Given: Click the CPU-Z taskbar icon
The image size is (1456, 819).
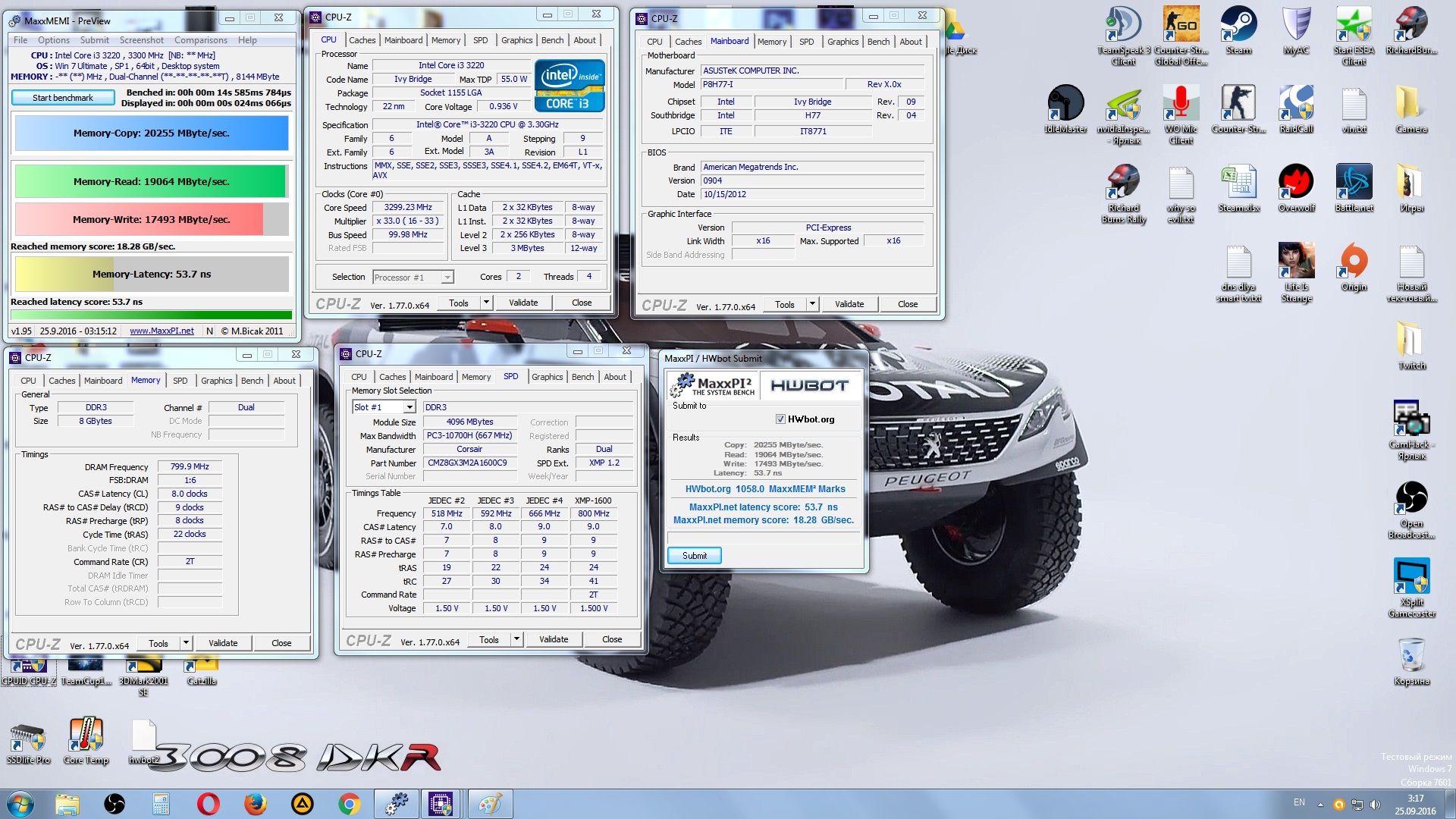Looking at the screenshot, I should [441, 804].
